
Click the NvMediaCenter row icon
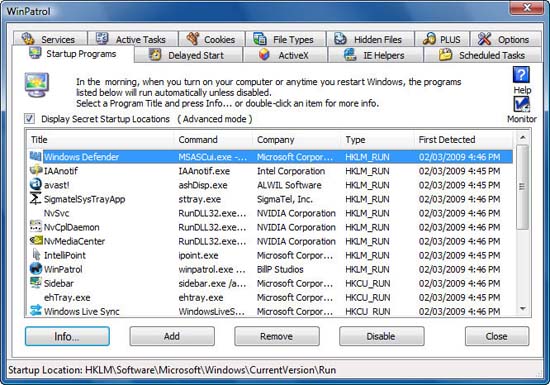(36, 241)
